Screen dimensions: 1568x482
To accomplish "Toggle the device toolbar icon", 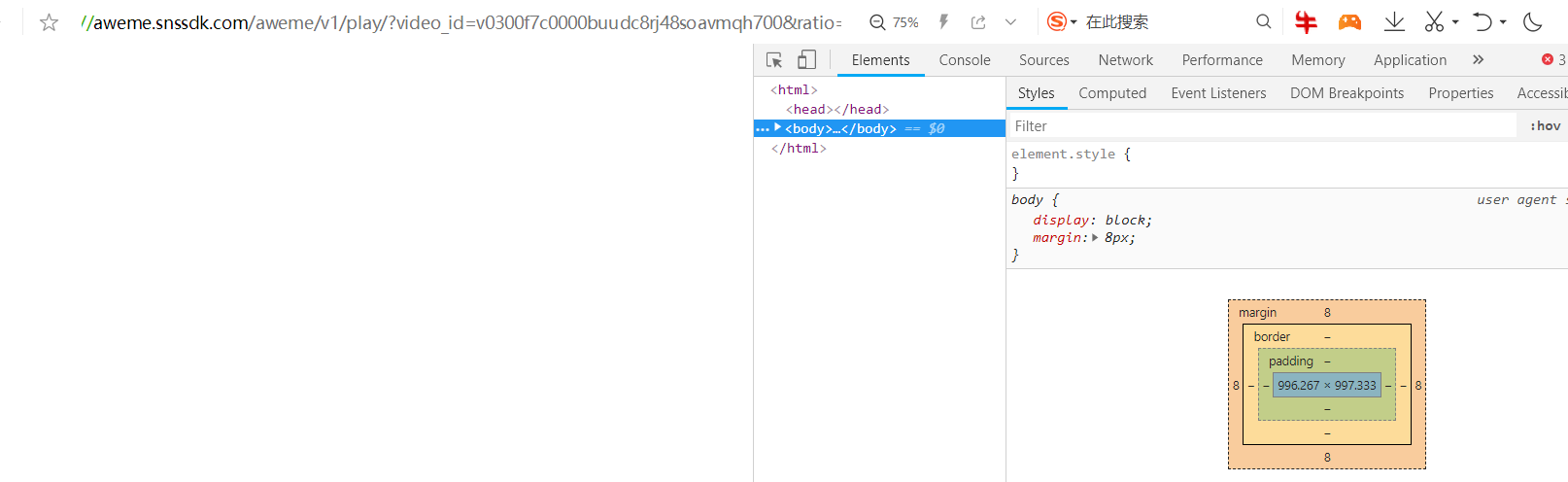I will [806, 60].
